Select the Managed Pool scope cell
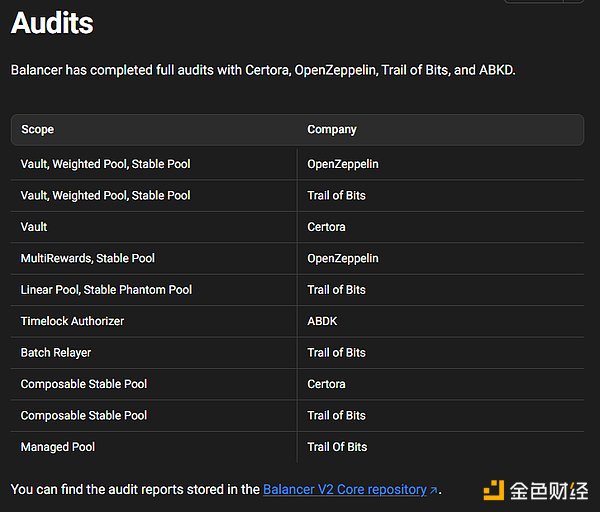Image resolution: width=600 pixels, height=512 pixels. [58, 447]
